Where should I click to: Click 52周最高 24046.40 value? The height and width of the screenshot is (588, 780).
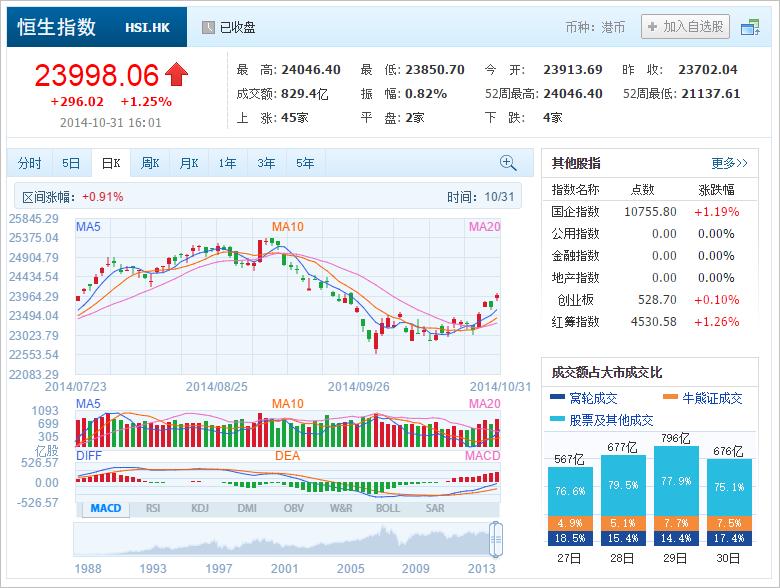pyautogui.click(x=573, y=94)
